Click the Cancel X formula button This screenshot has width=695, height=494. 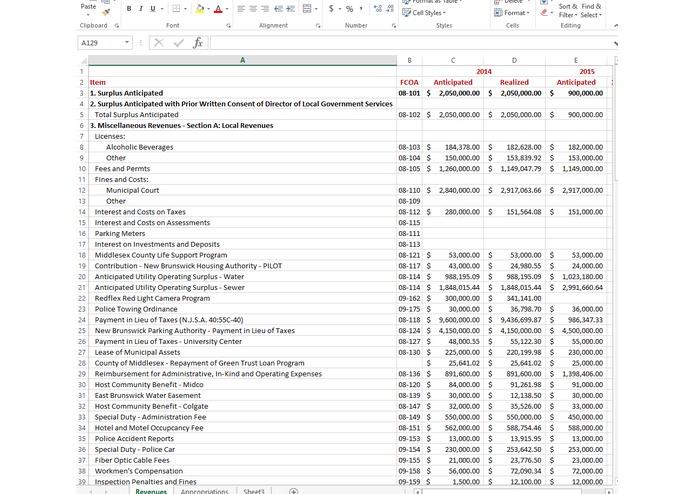(x=159, y=43)
